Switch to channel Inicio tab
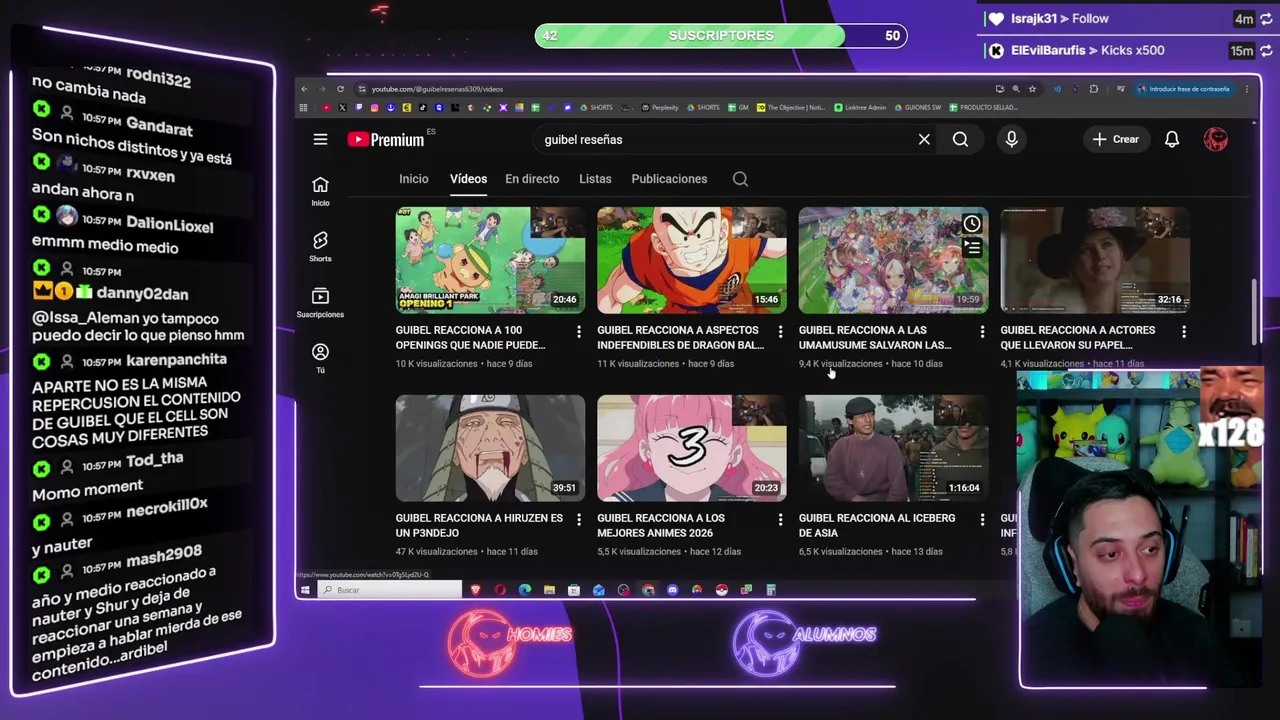Screen dimensions: 1280x720 [413, 179]
